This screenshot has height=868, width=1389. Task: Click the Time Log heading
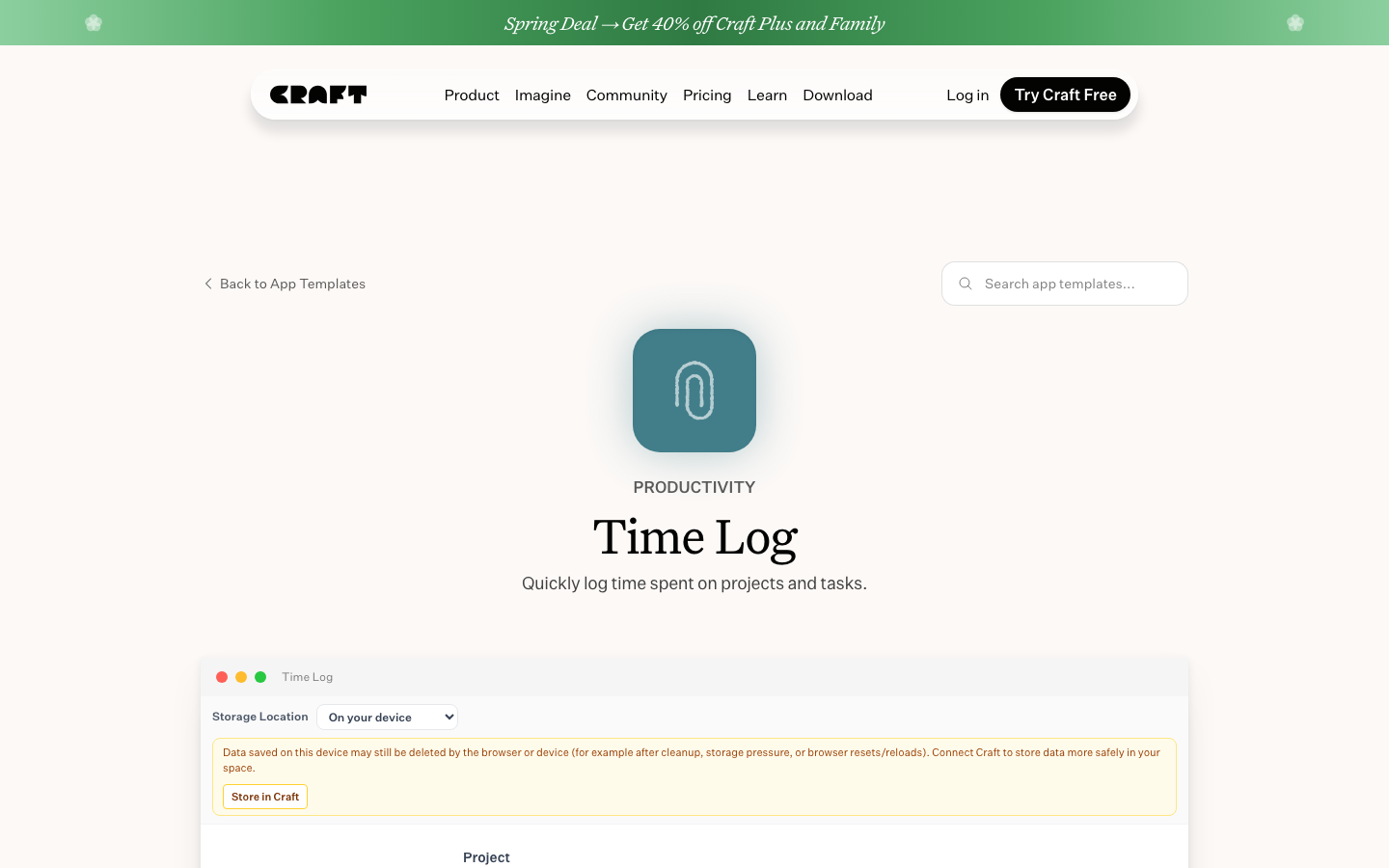tap(694, 537)
